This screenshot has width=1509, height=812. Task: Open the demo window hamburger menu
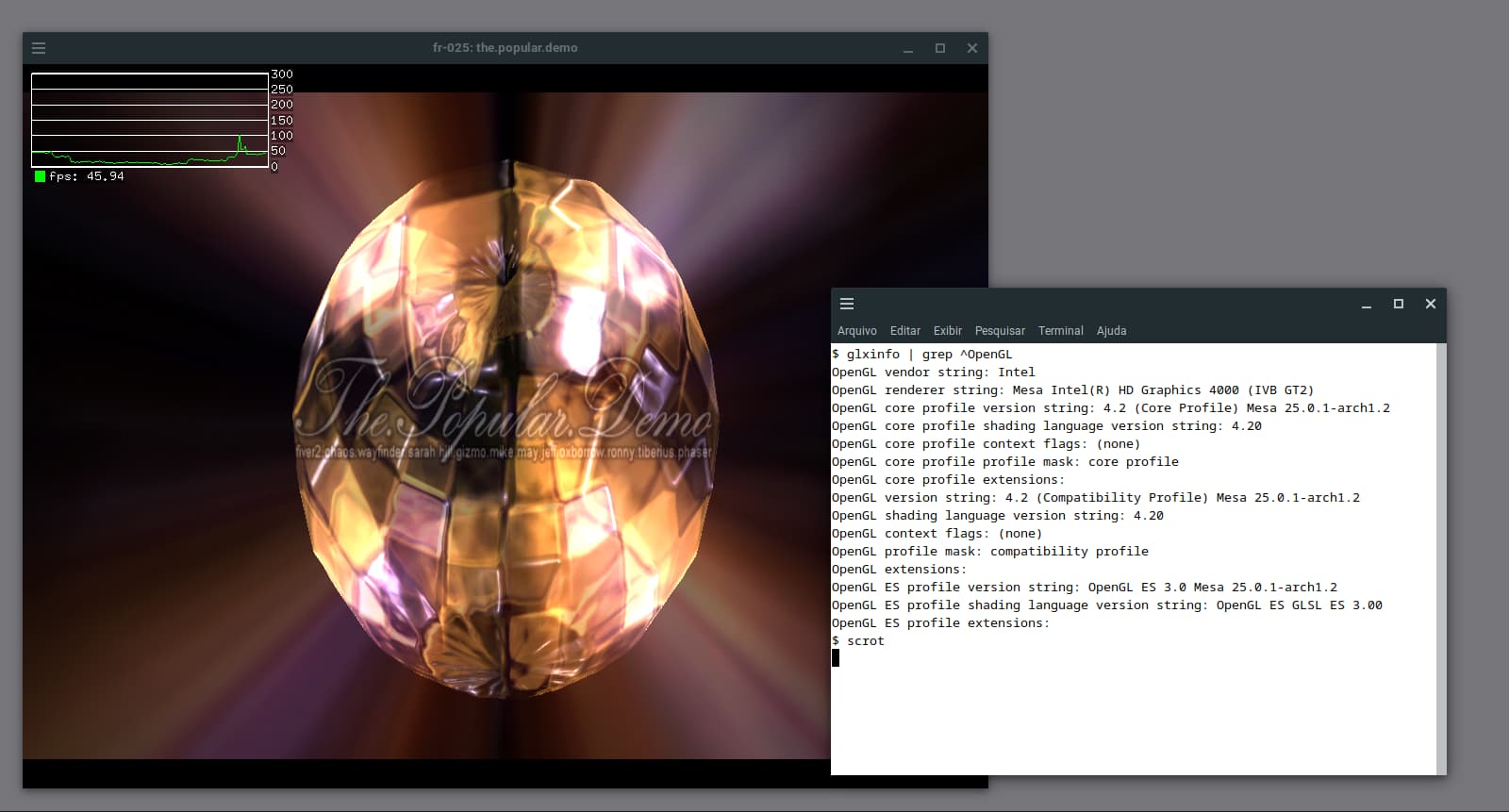[x=39, y=48]
